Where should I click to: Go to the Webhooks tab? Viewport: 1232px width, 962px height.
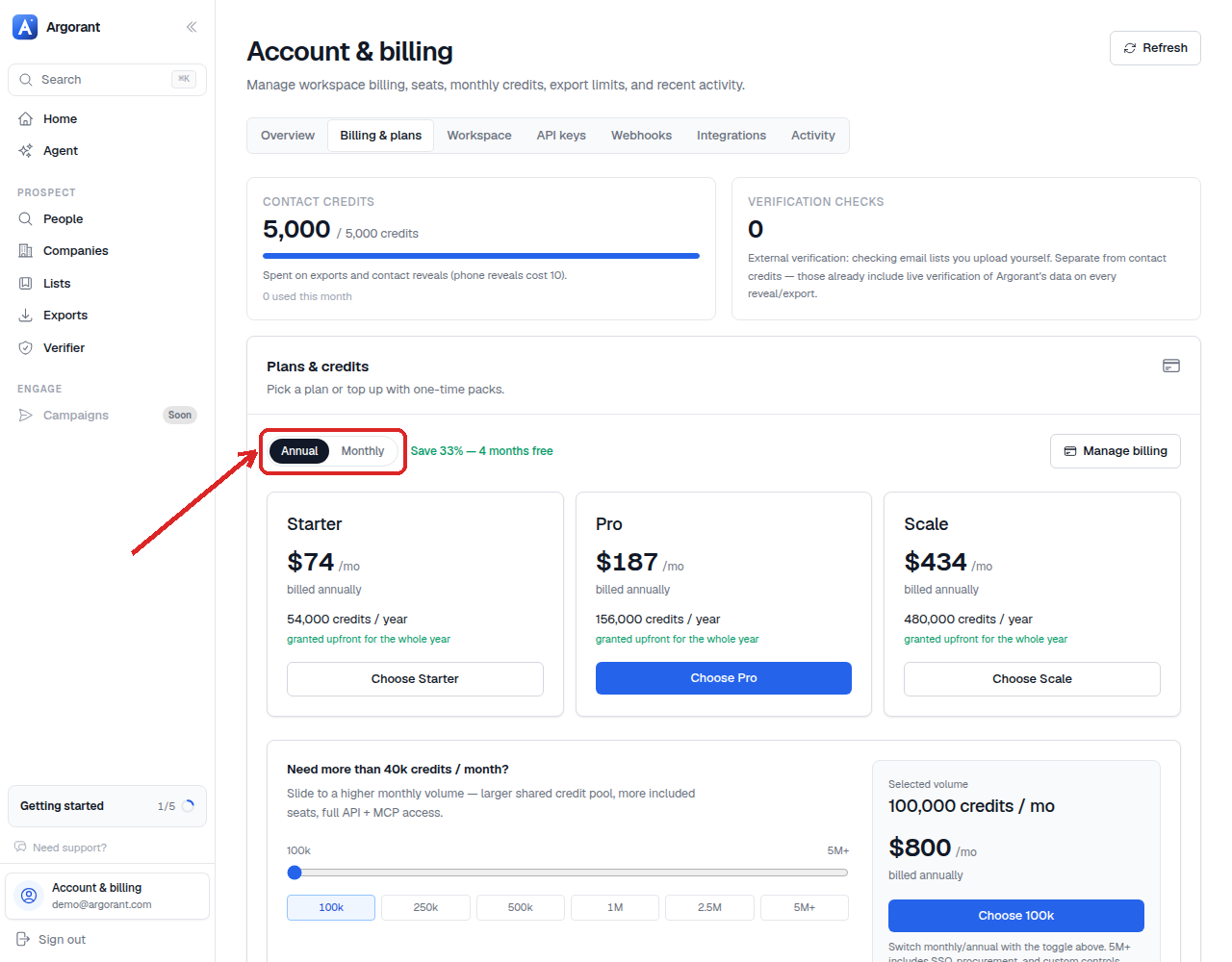click(641, 136)
